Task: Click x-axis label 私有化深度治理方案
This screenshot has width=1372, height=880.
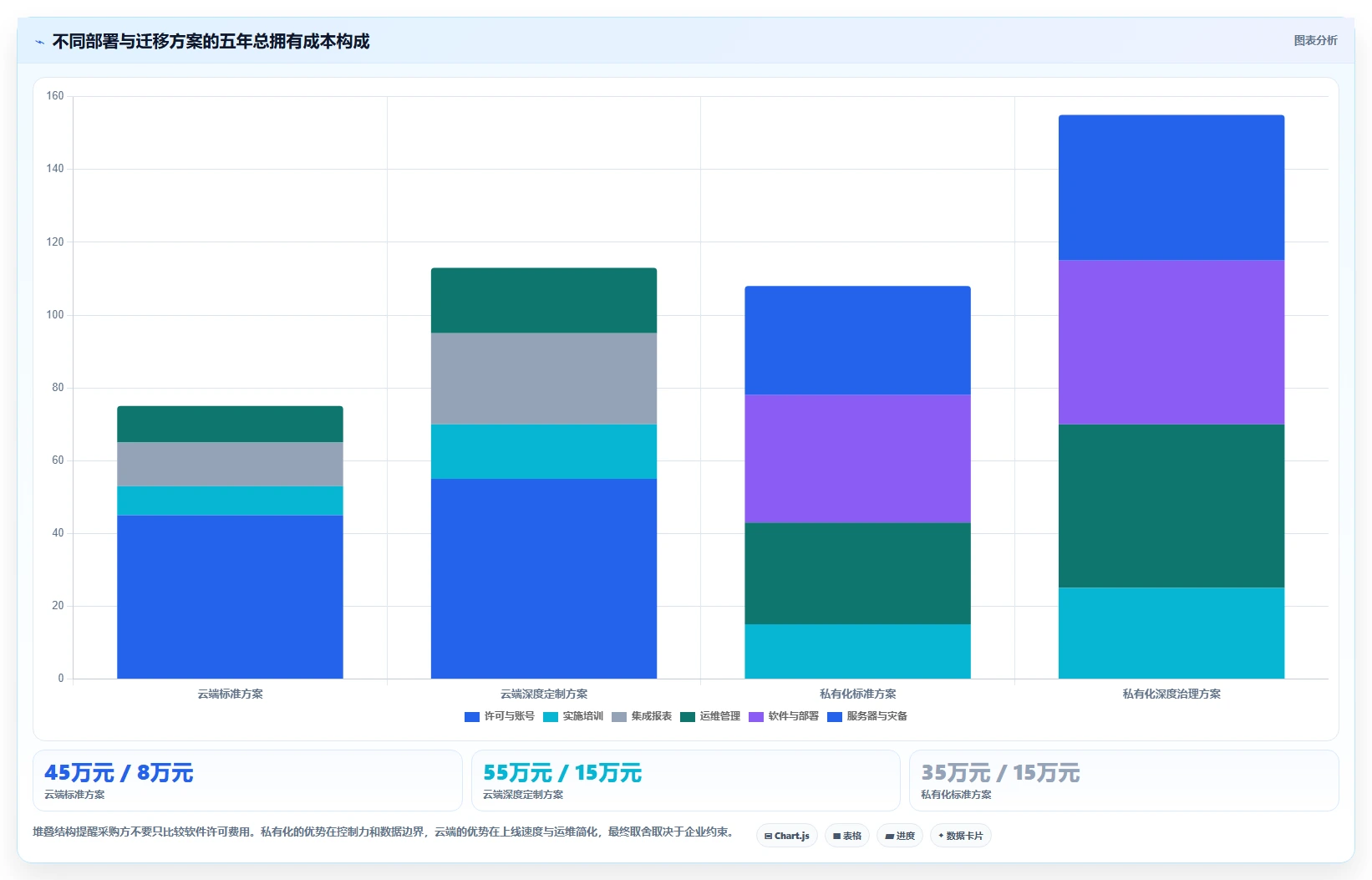Action: click(1171, 694)
